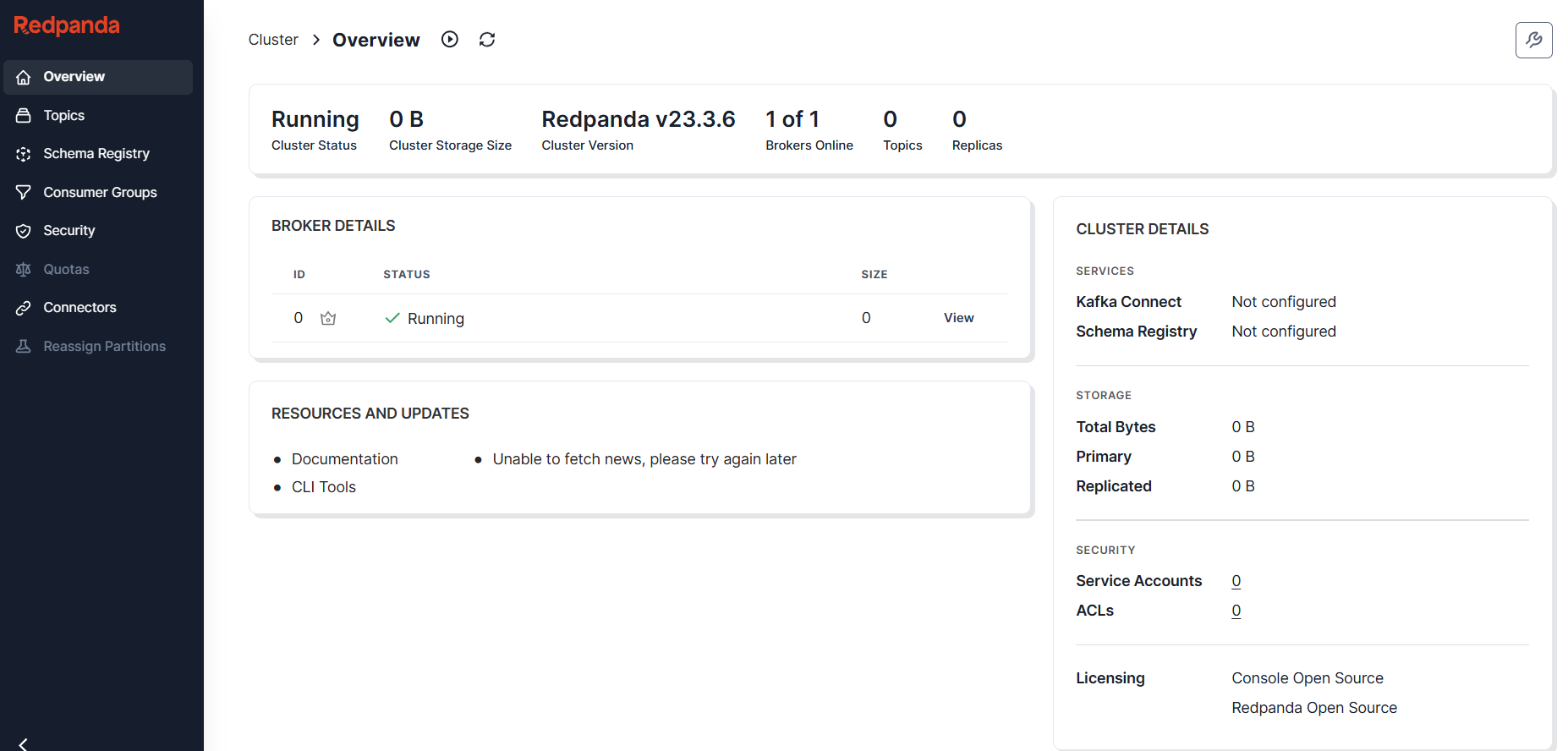Click the broker size value 0
1568x751 pixels.
tap(866, 318)
